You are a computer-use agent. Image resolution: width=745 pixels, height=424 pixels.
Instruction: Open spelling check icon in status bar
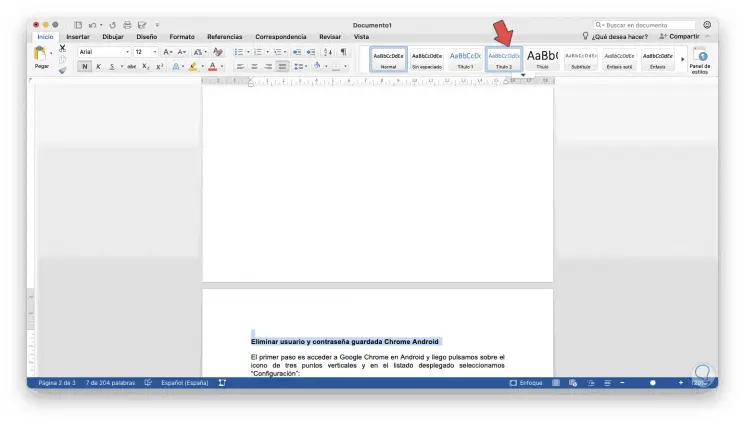(148, 383)
